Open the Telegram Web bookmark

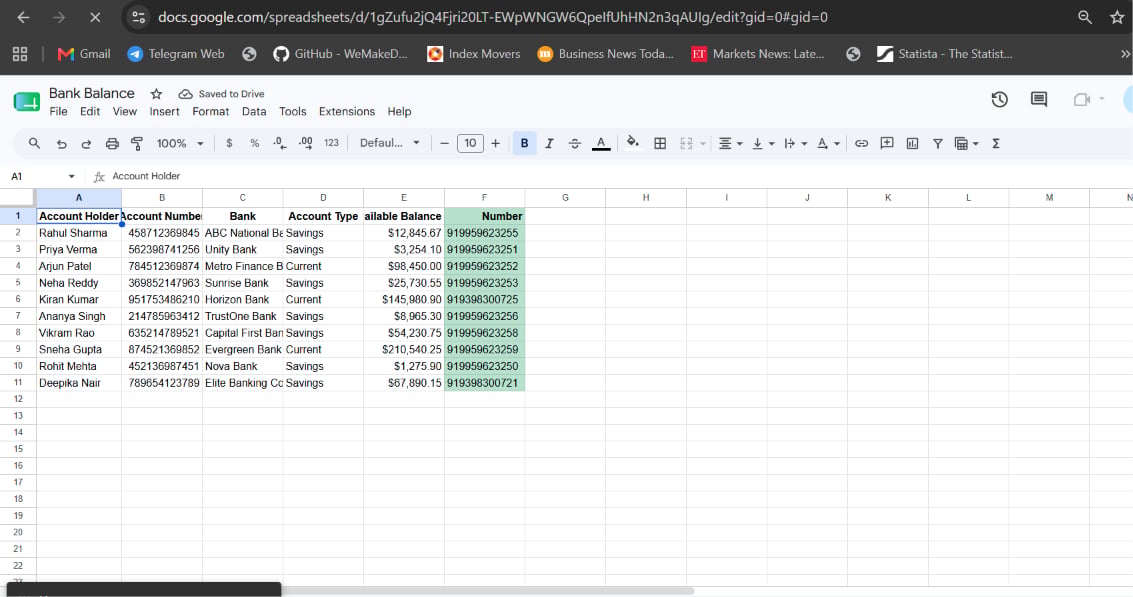[x=176, y=53]
